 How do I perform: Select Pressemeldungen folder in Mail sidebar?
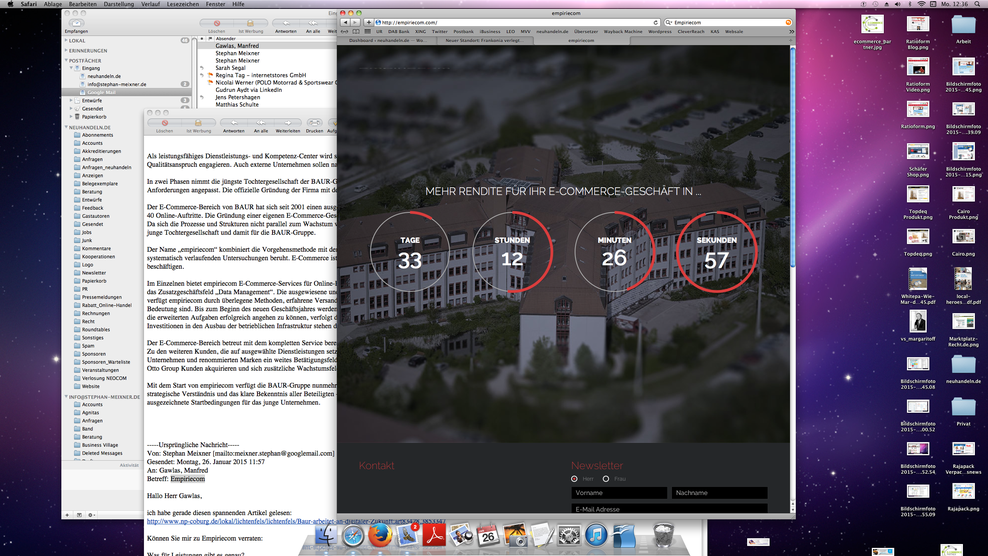click(x=101, y=297)
